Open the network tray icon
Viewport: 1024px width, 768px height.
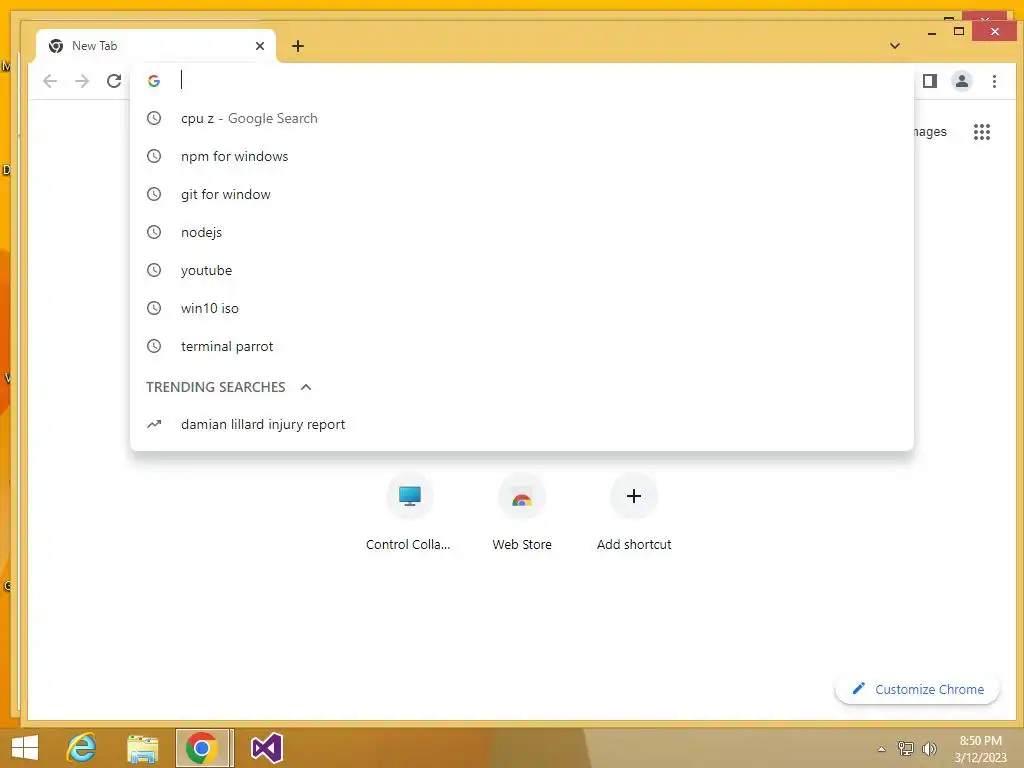[905, 749]
